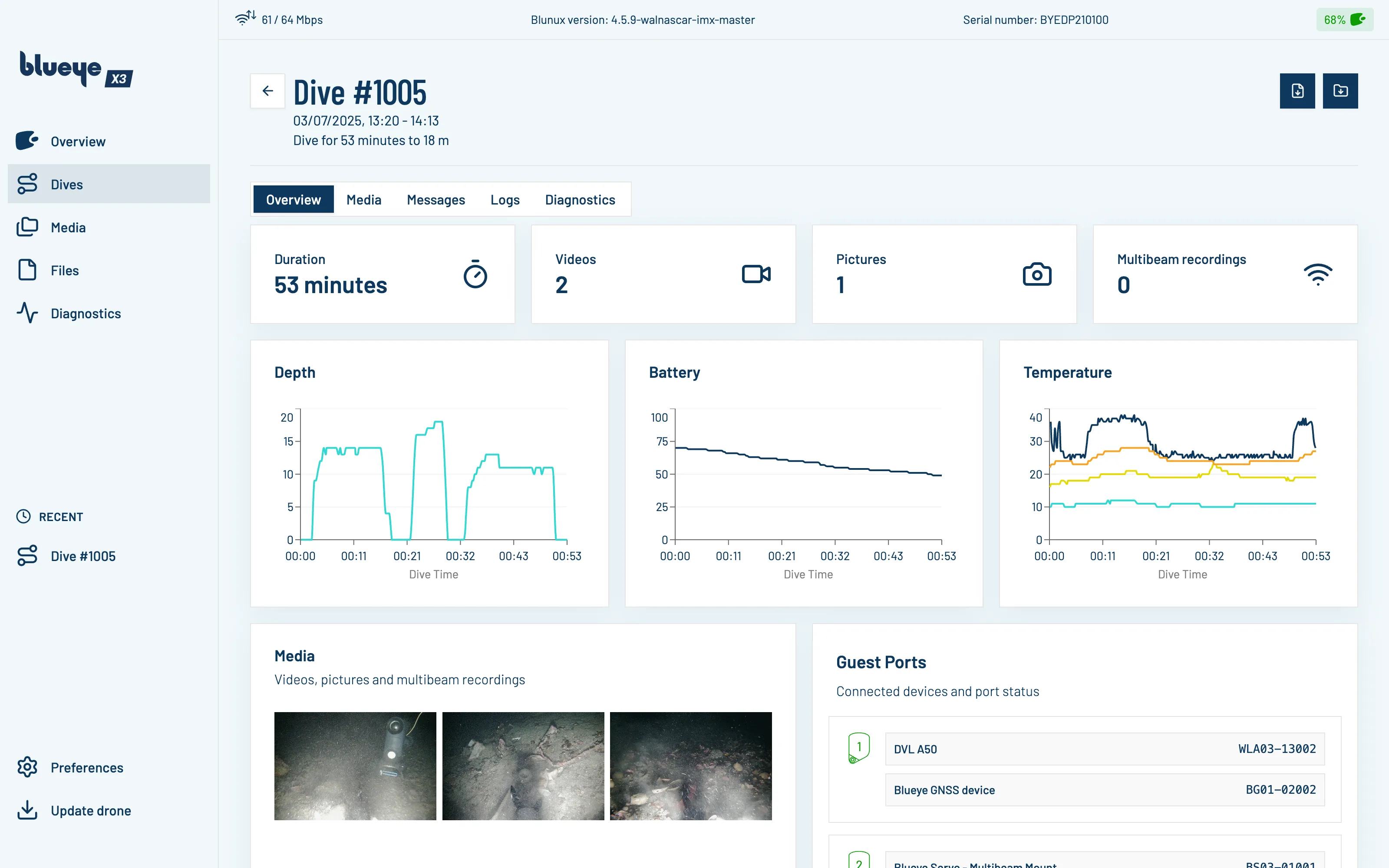
Task: Click the 68% battery indicator
Action: coord(1344,20)
